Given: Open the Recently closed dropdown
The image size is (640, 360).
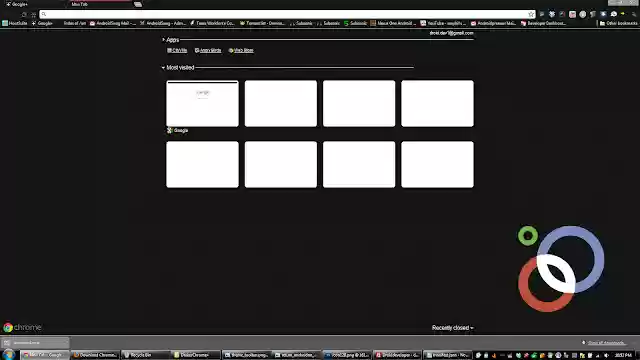Looking at the screenshot, I should pos(453,328).
